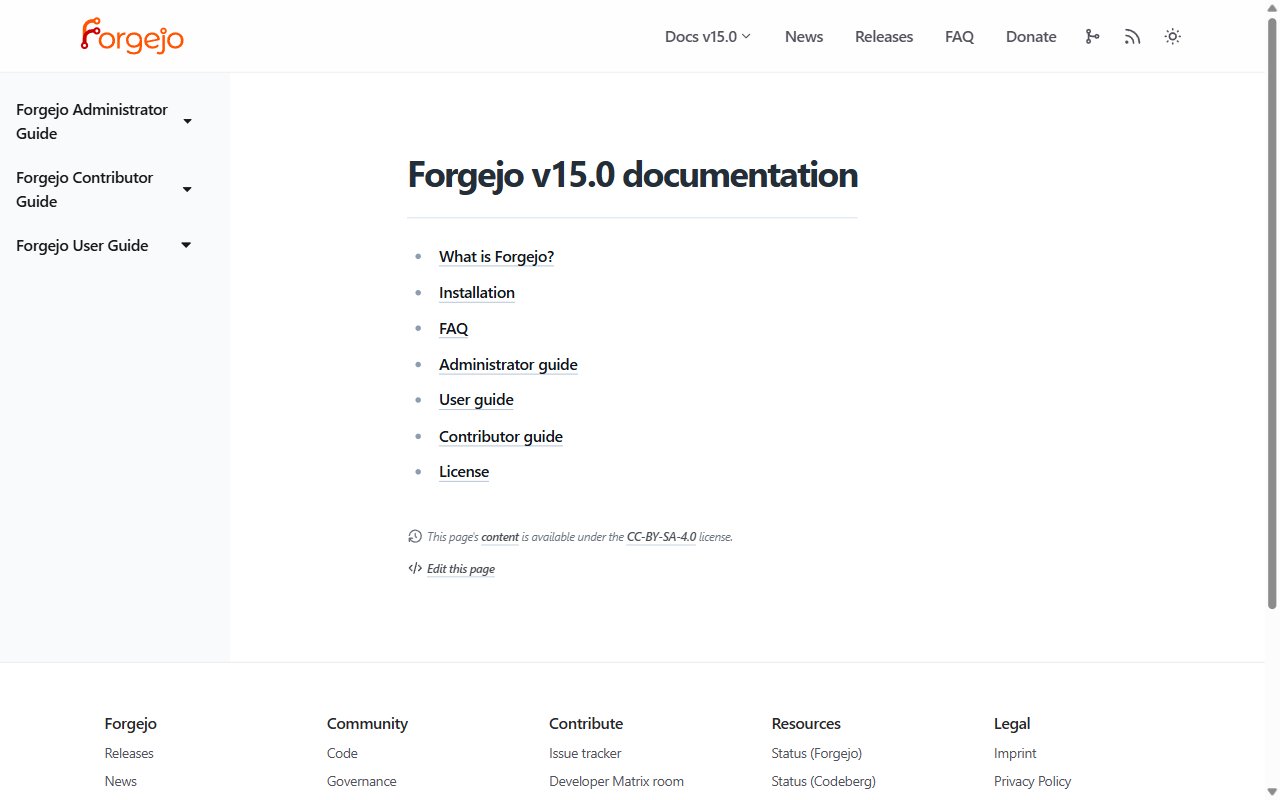
Task: Click the Forgejo logo in header
Action: click(x=132, y=36)
